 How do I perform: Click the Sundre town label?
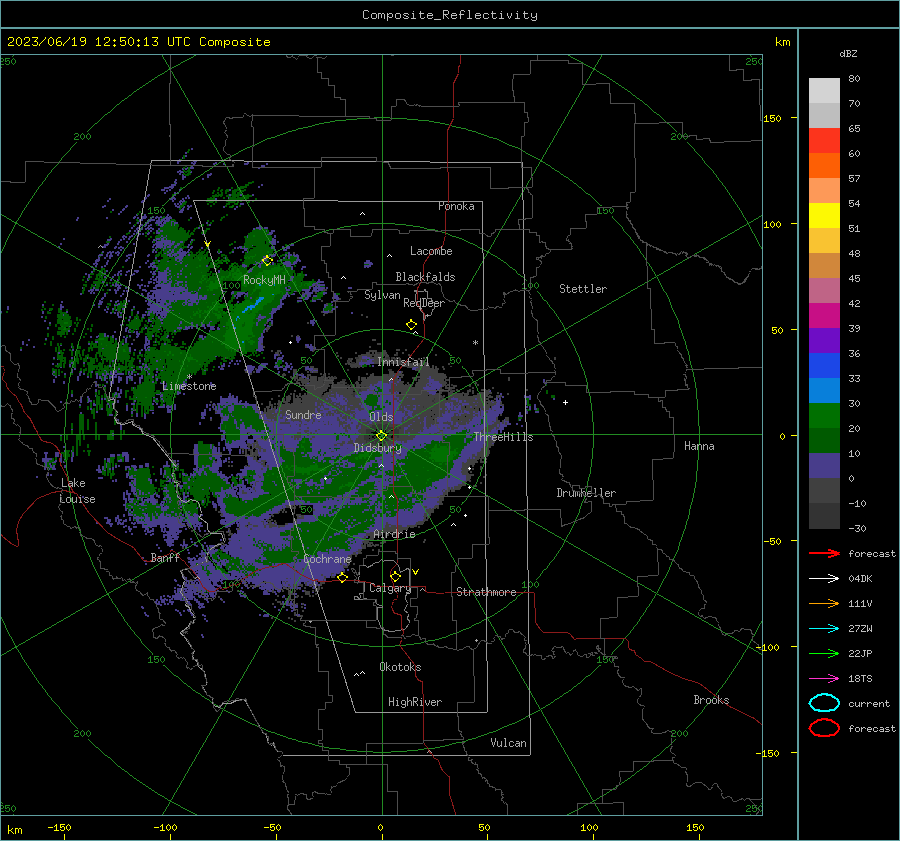(x=303, y=414)
